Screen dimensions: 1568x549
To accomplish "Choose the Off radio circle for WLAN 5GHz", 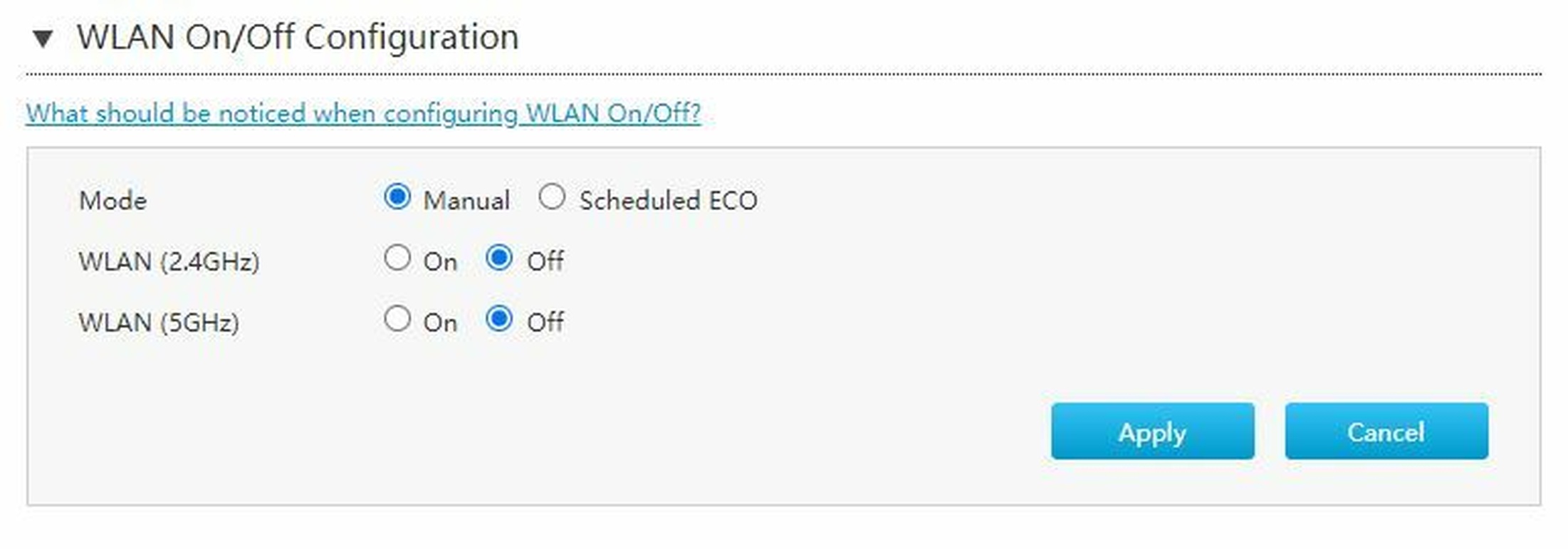I will coord(499,319).
